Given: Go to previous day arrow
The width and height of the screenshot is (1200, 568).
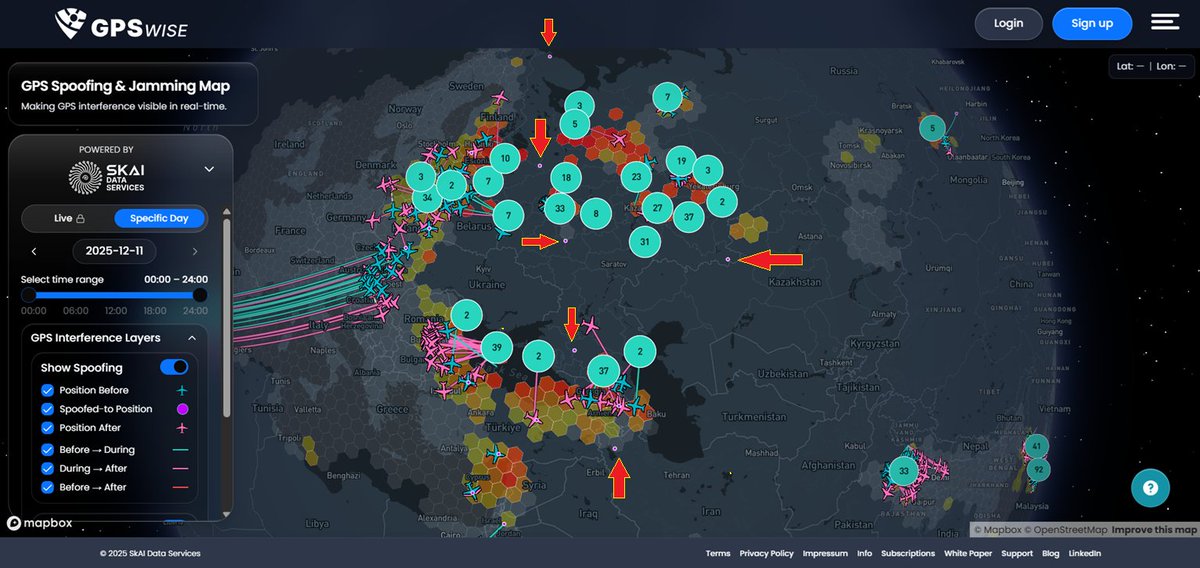Looking at the screenshot, I should (34, 251).
